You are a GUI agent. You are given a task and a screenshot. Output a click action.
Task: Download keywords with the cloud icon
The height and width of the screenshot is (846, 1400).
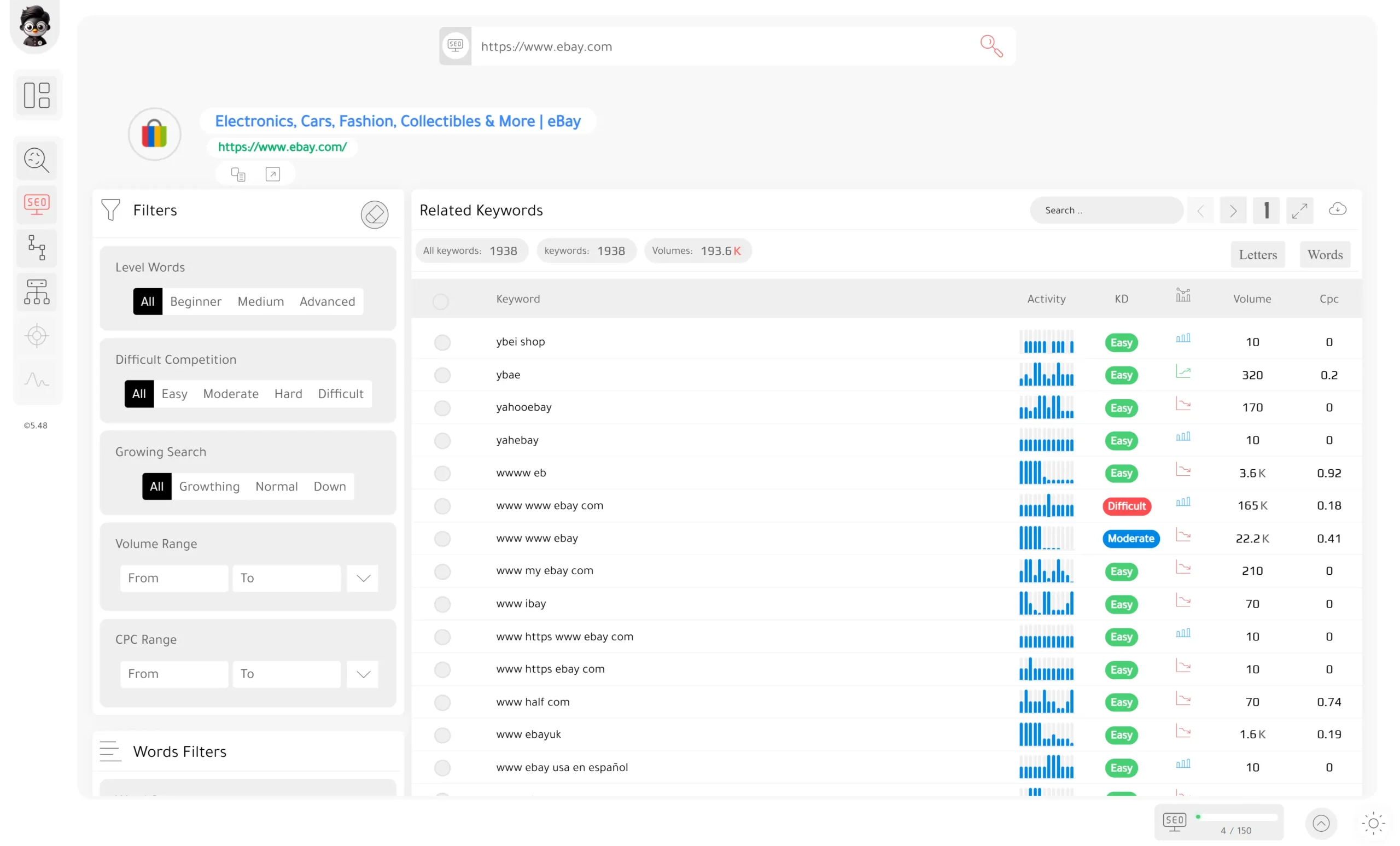pos(1338,209)
